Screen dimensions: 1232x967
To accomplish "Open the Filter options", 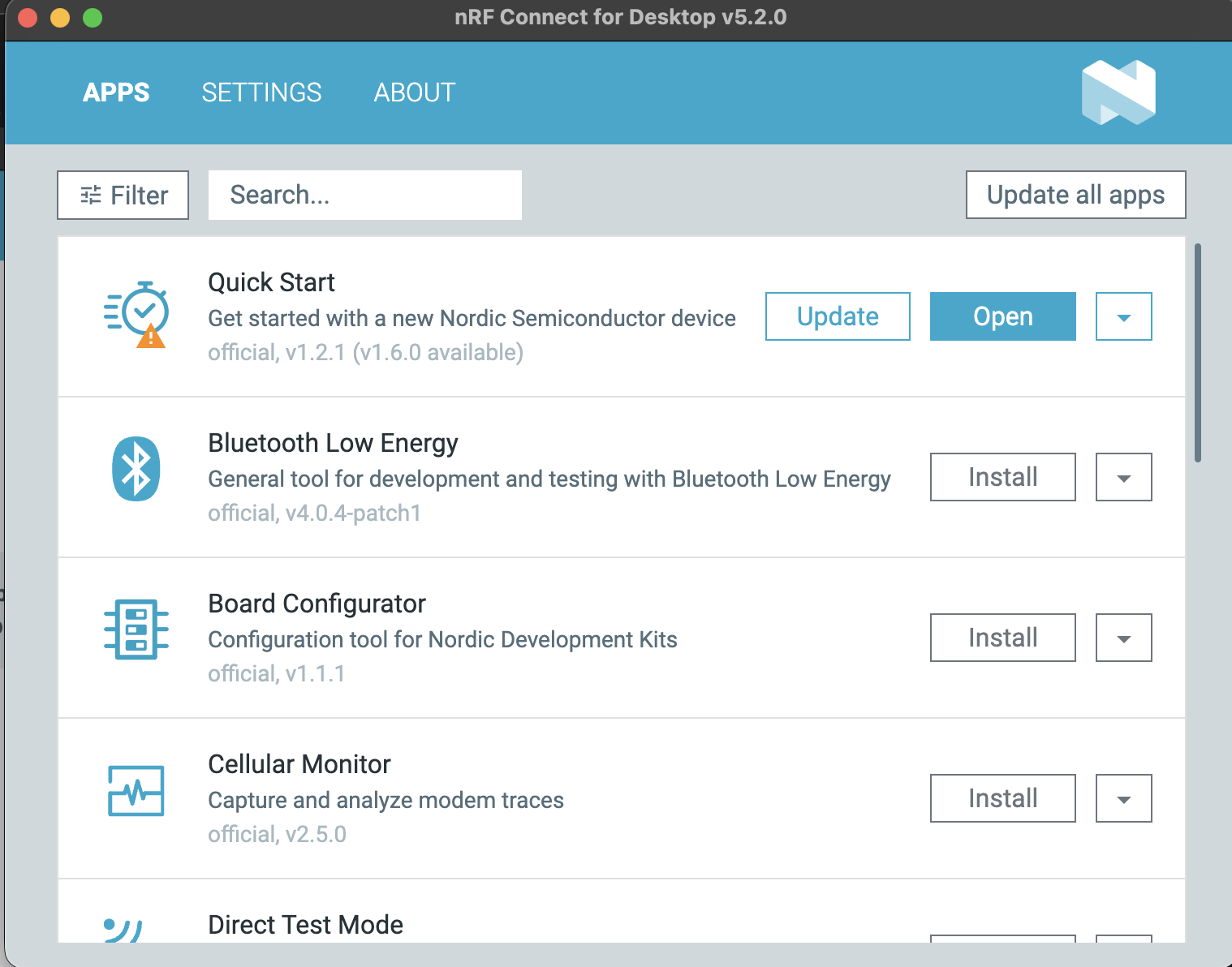I will coord(123,195).
